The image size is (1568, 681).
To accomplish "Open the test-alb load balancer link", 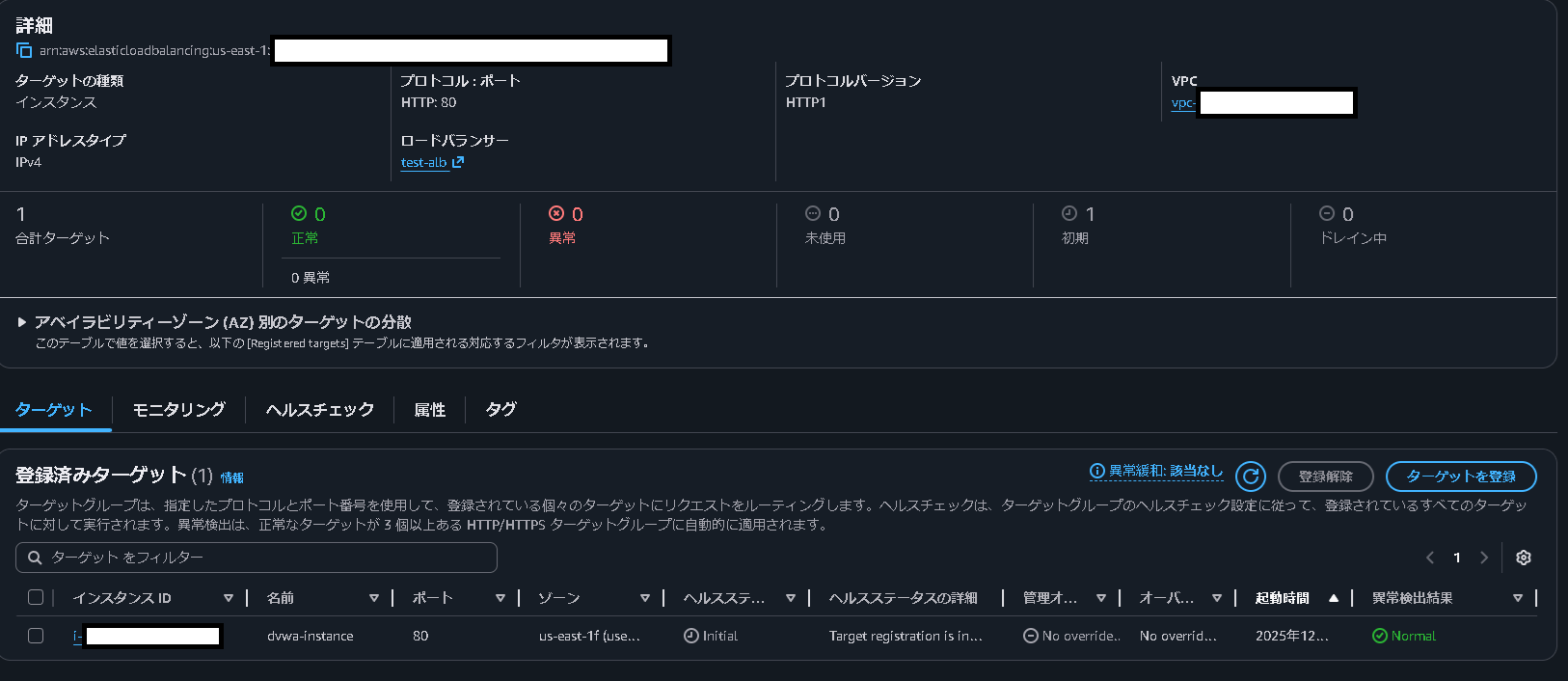I will tap(424, 162).
